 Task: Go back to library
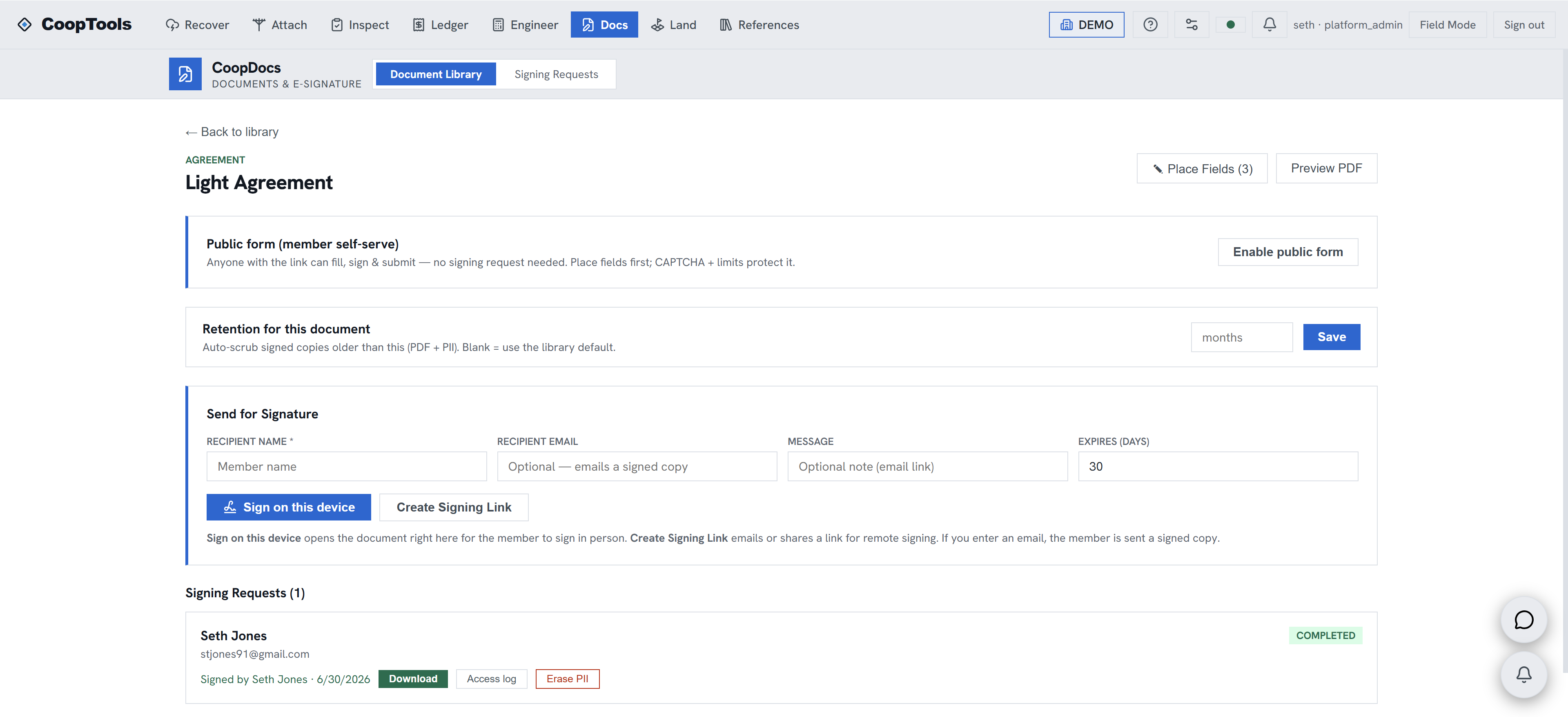(232, 132)
